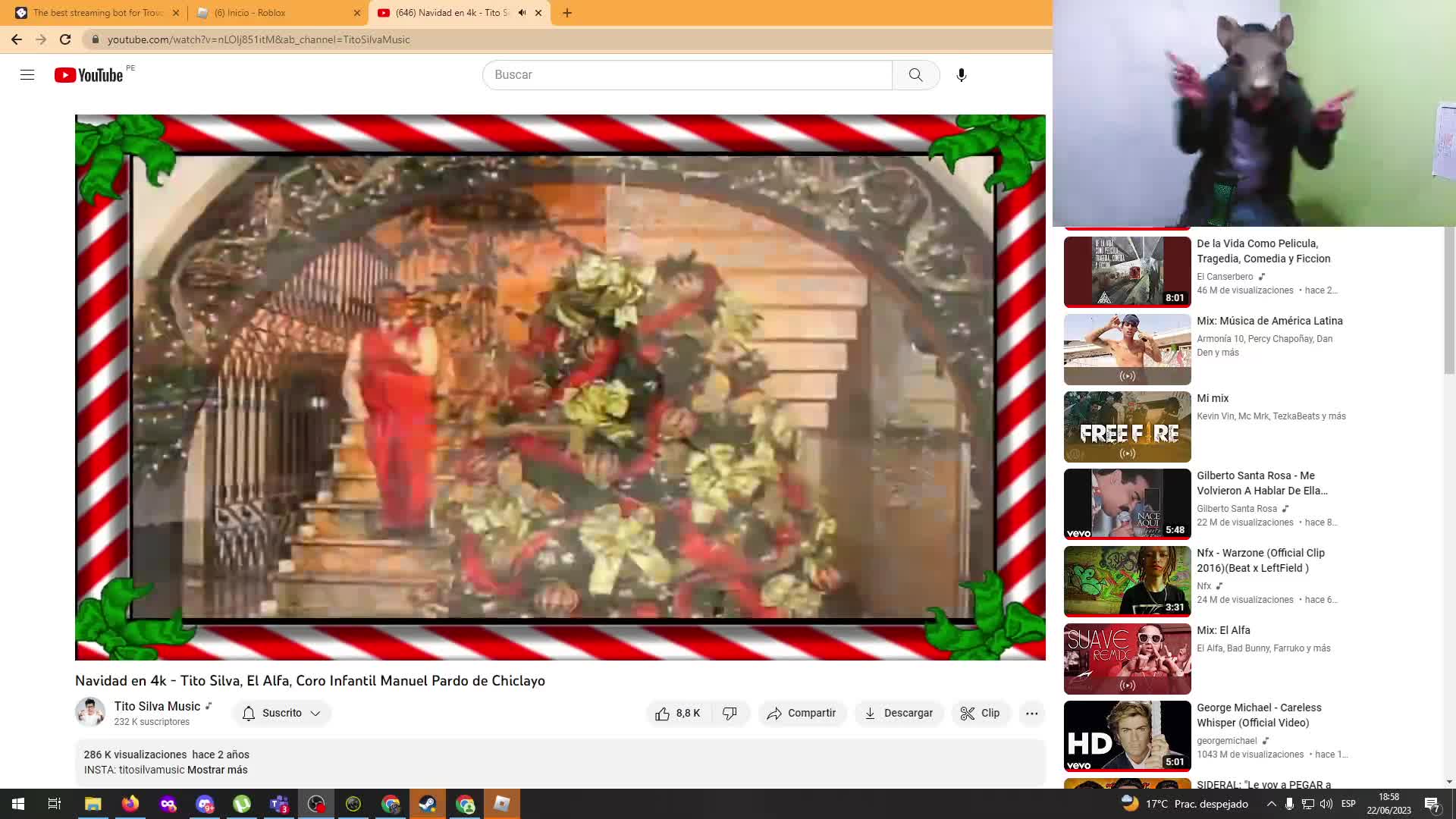The image size is (1456, 819).
Task: Click the address bar URL
Action: pyautogui.click(x=259, y=39)
